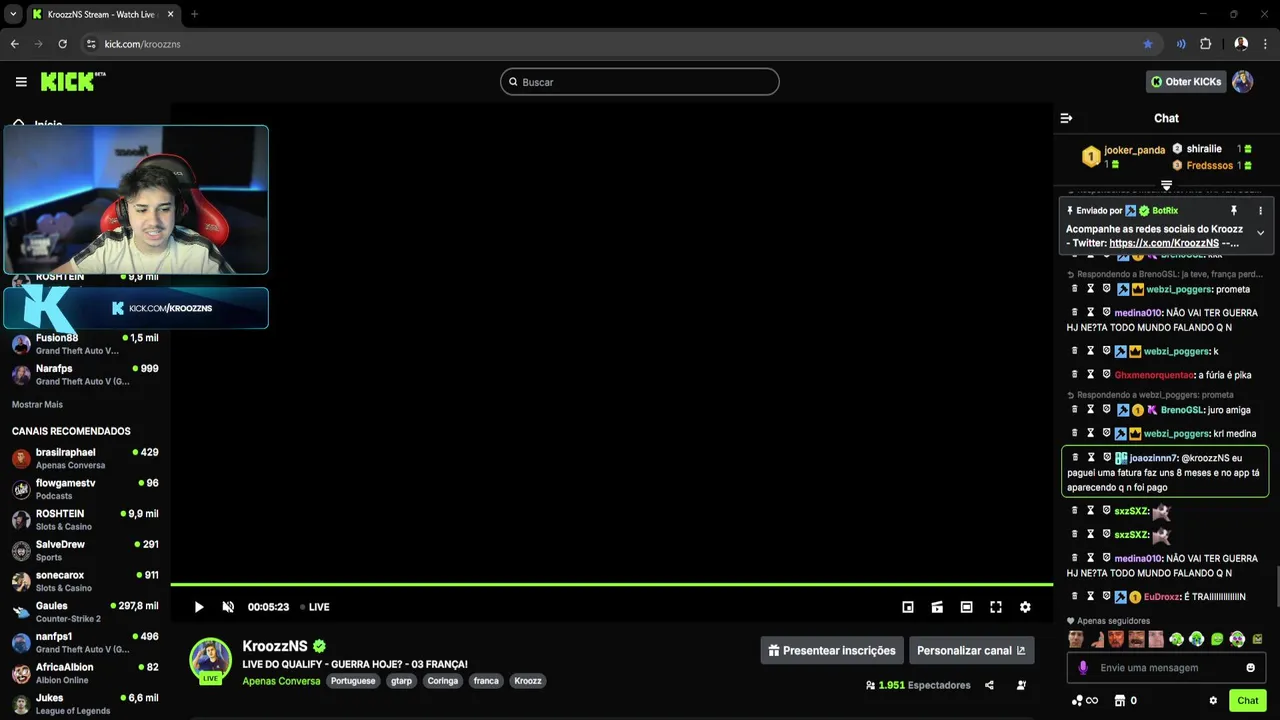Seek on the green stream progress bar
The width and height of the screenshot is (1280, 720).
point(611,584)
